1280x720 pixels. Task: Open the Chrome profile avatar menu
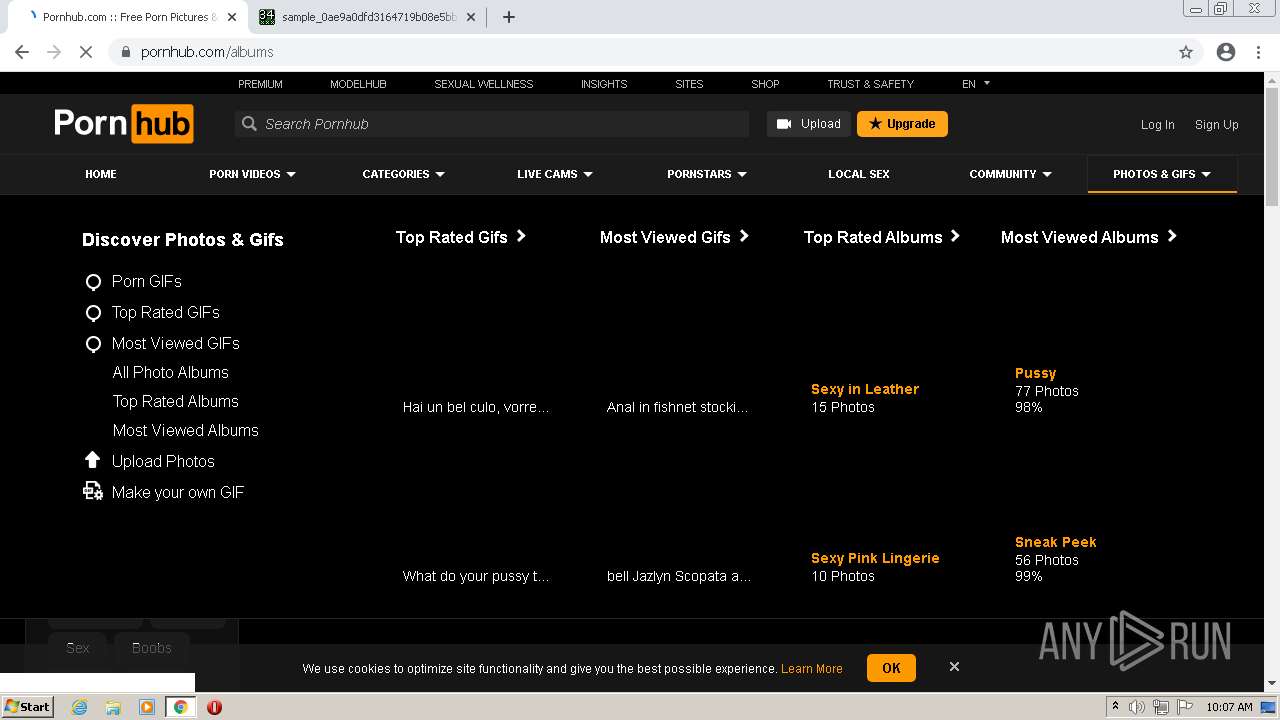point(1226,52)
